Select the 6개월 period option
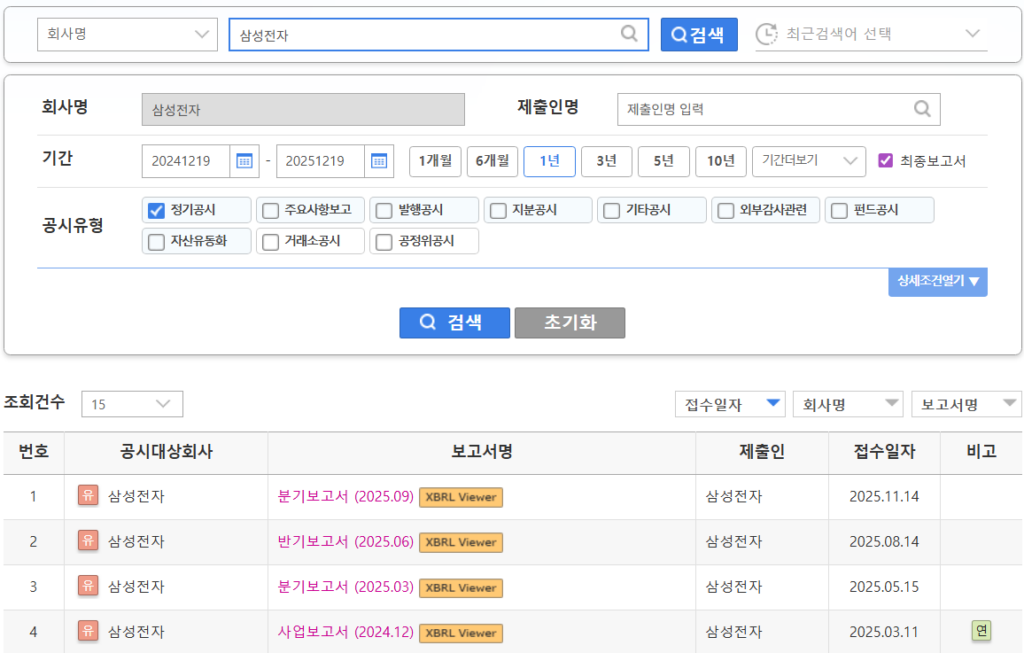 [x=492, y=161]
